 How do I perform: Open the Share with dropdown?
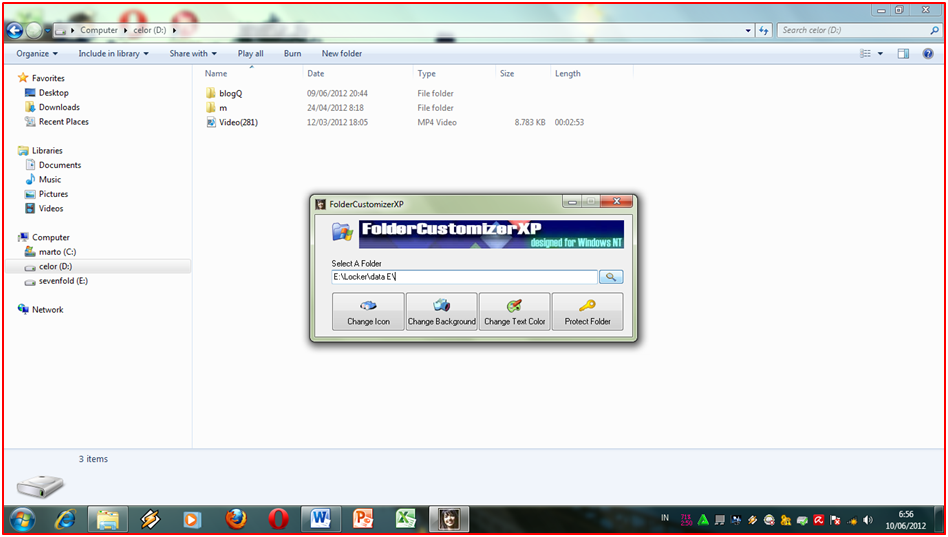193,54
